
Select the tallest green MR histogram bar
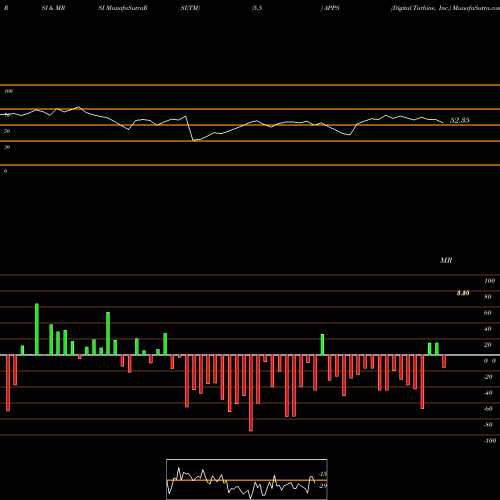[x=37, y=329]
